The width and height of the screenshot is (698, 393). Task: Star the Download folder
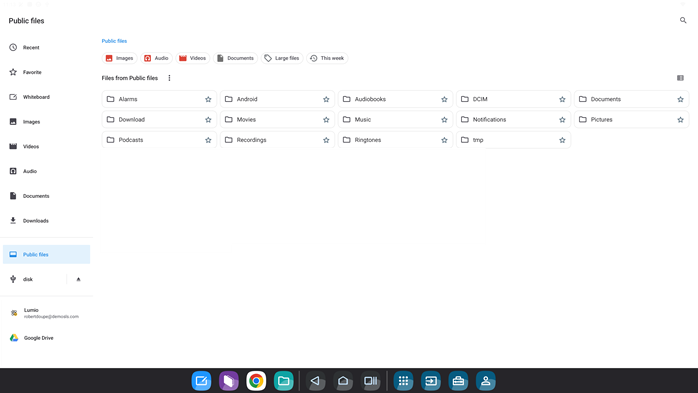[x=208, y=120]
